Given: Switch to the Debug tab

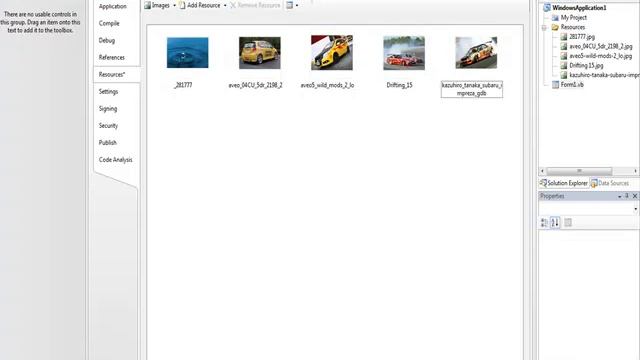Looking at the screenshot, I should [107, 40].
